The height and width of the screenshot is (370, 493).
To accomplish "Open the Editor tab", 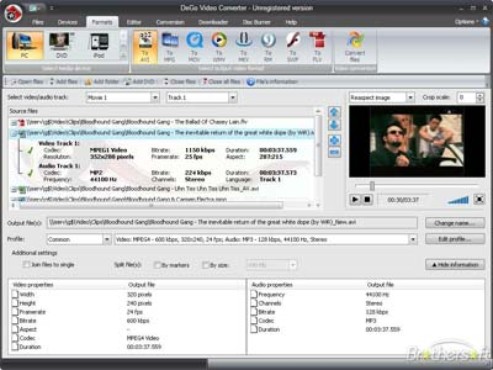I will [134, 22].
